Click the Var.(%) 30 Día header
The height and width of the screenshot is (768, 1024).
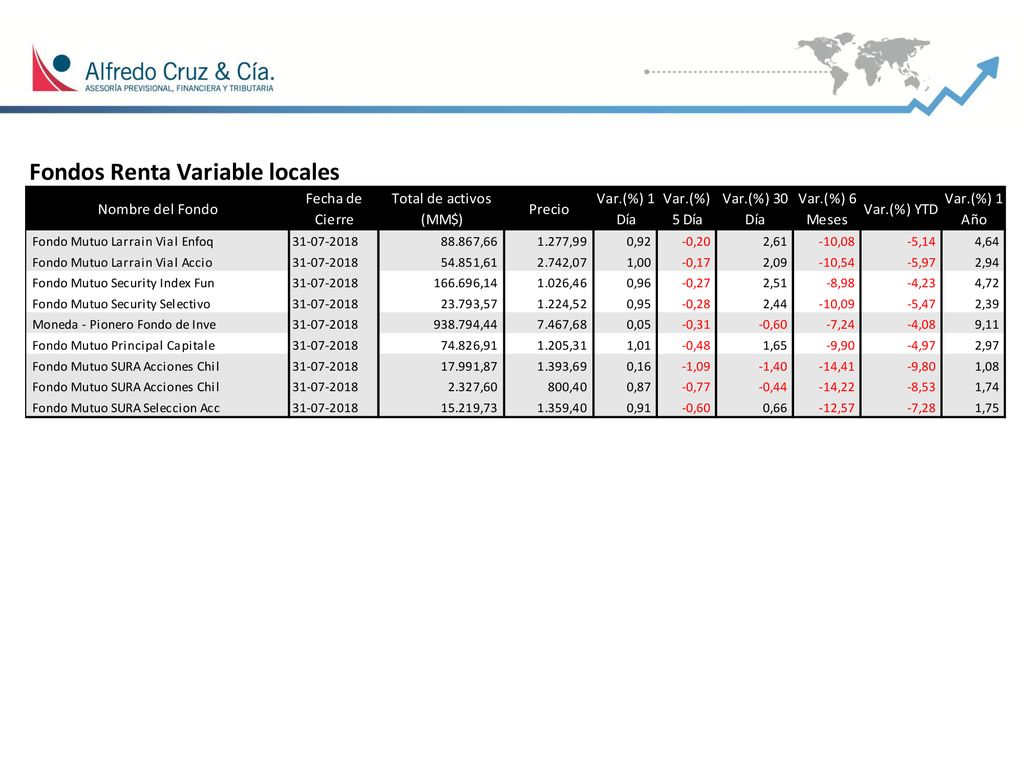tap(755, 209)
